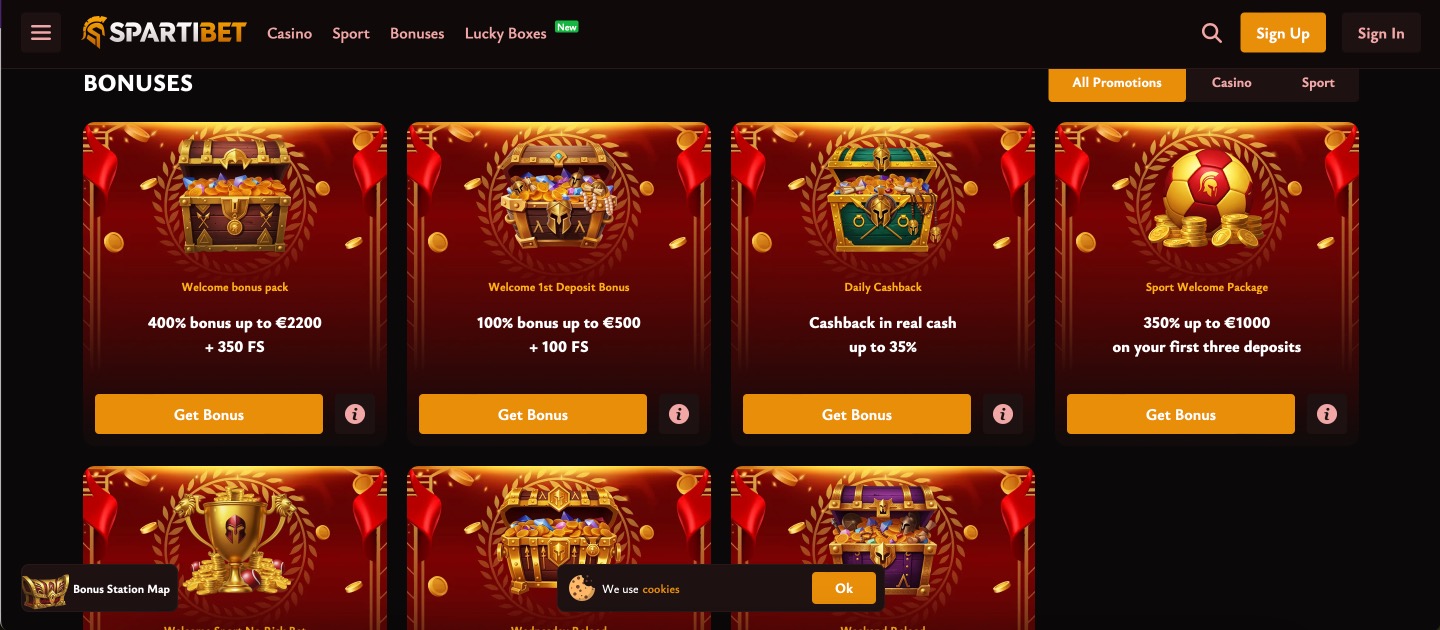Switch to the Casino promotions tab
This screenshot has height=630, width=1440.
pos(1231,83)
